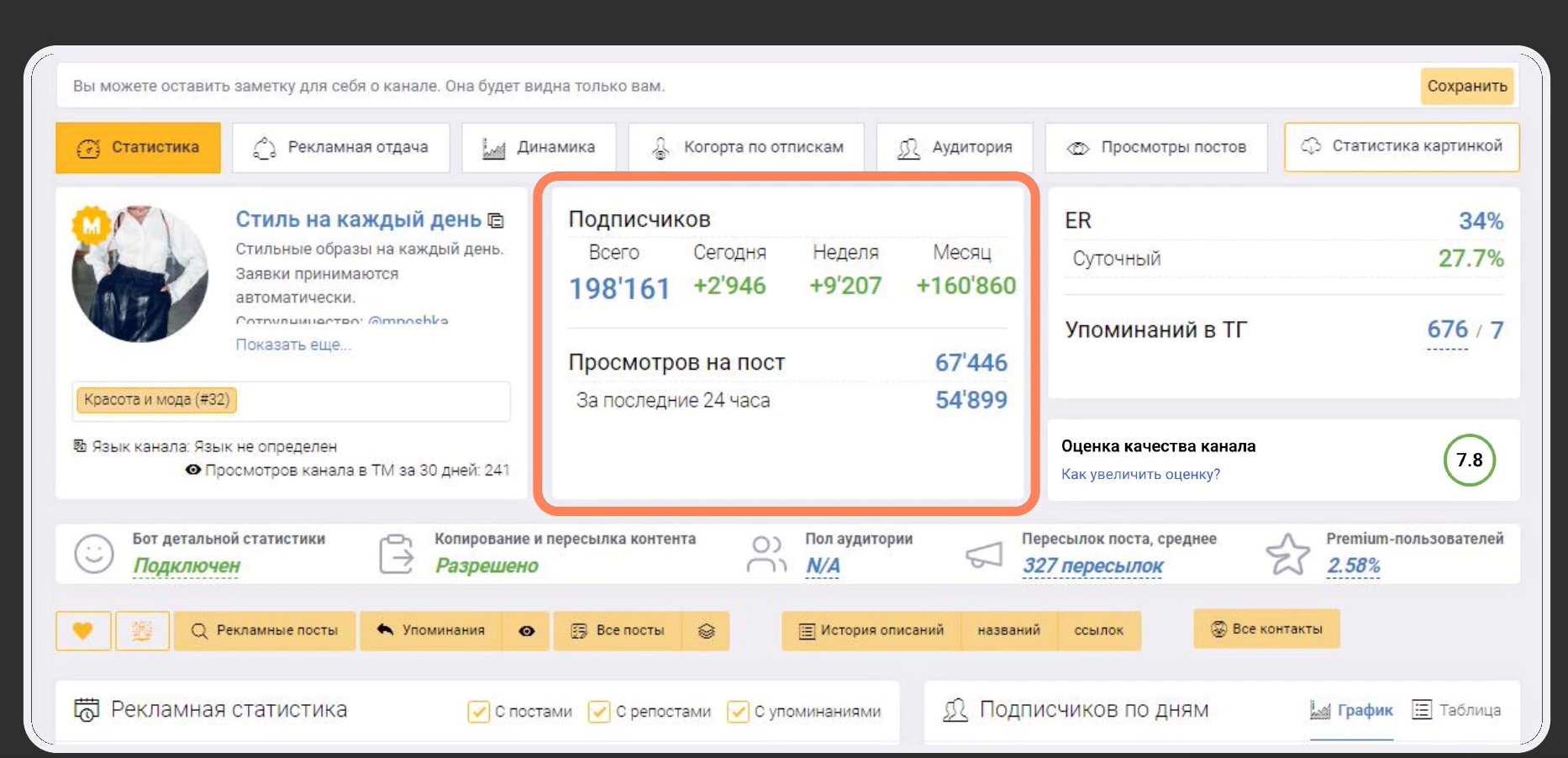The height and width of the screenshot is (758, 1568).
Task: Click the heart favorite icon button
Action: [82, 630]
